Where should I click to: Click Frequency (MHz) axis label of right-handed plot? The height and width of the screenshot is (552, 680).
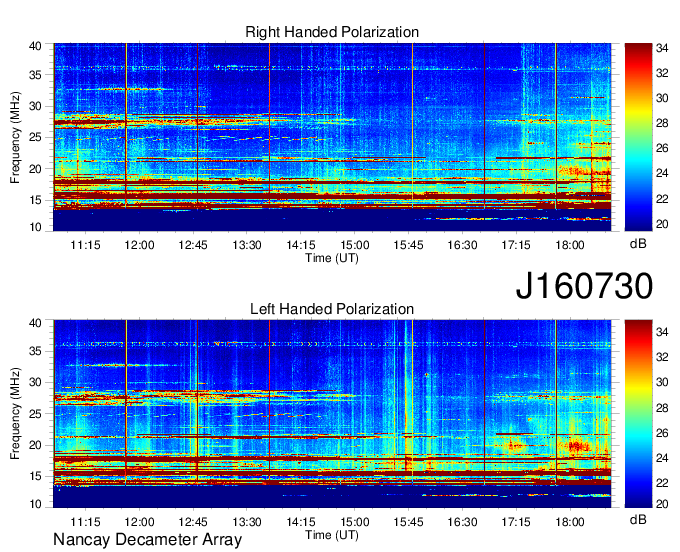tap(15, 137)
